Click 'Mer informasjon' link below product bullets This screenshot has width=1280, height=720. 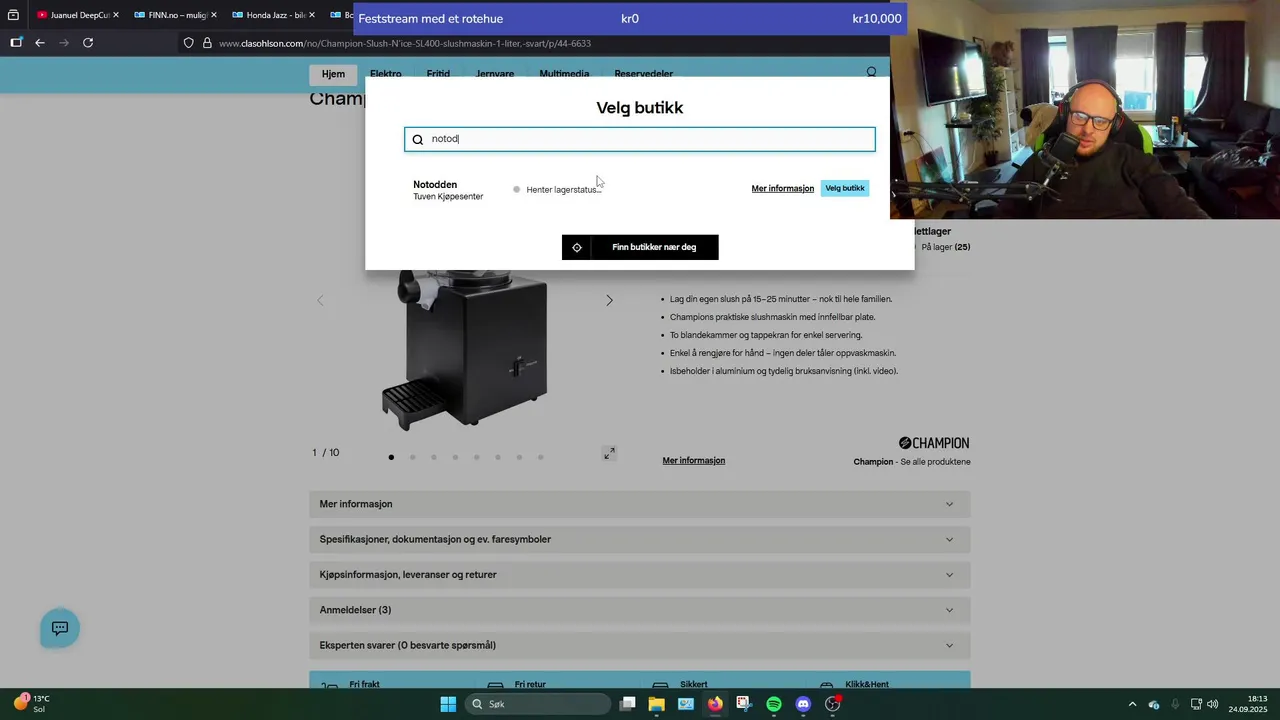(x=694, y=460)
